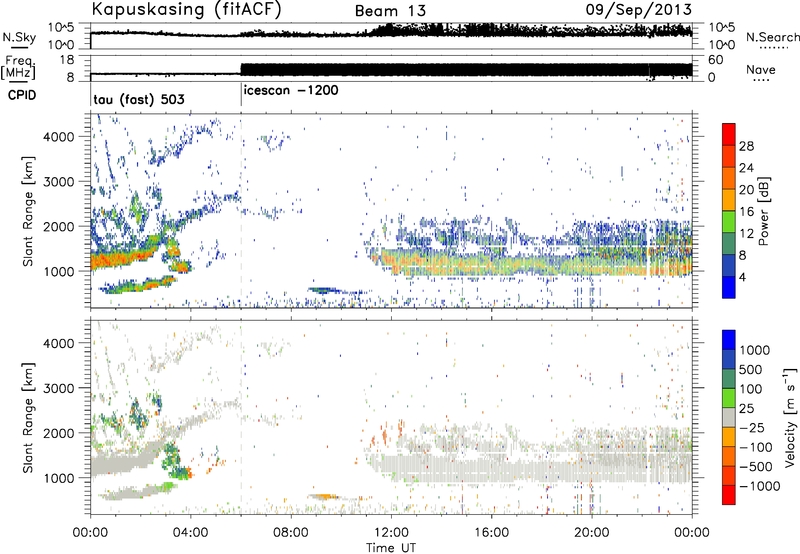Click the blue top of Velocity color bar
This screenshot has width=800, height=554.
[x=729, y=340]
